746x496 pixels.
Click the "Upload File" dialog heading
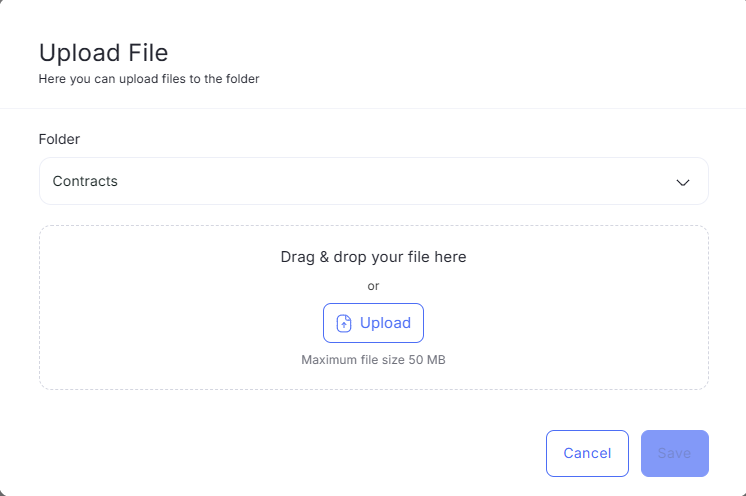(103, 53)
